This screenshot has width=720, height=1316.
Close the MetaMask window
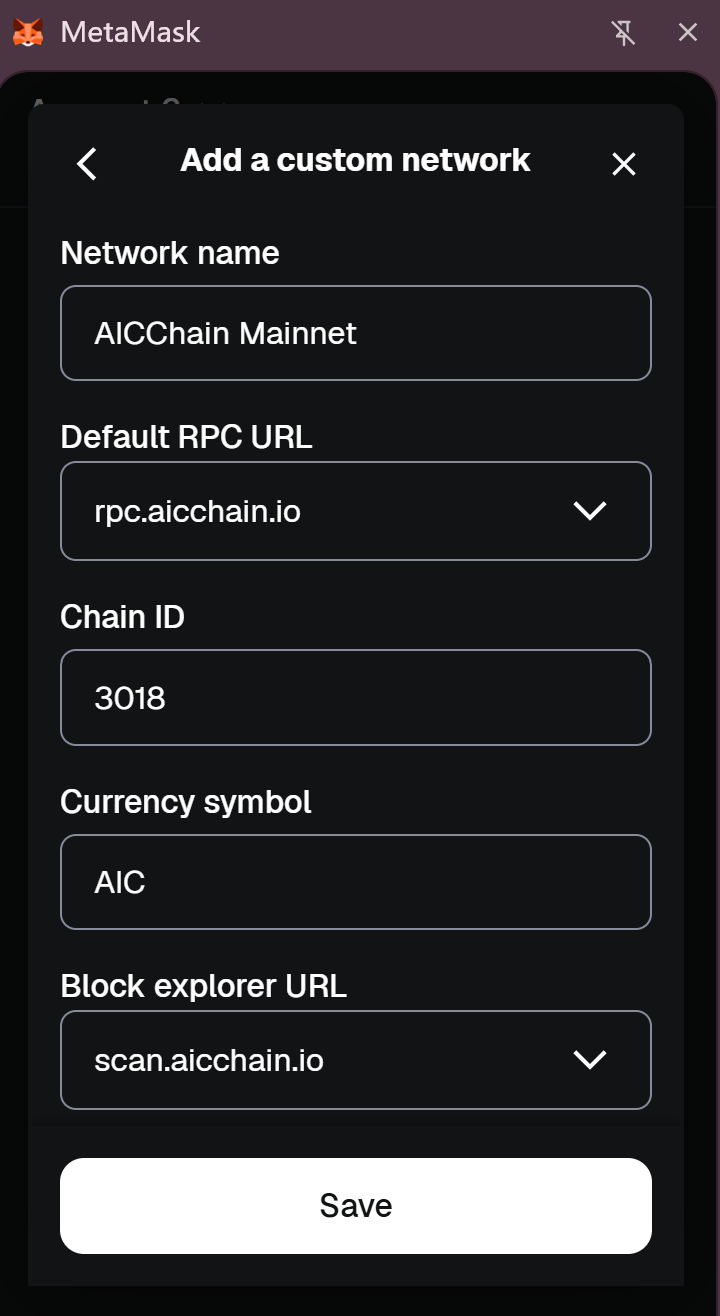point(688,33)
